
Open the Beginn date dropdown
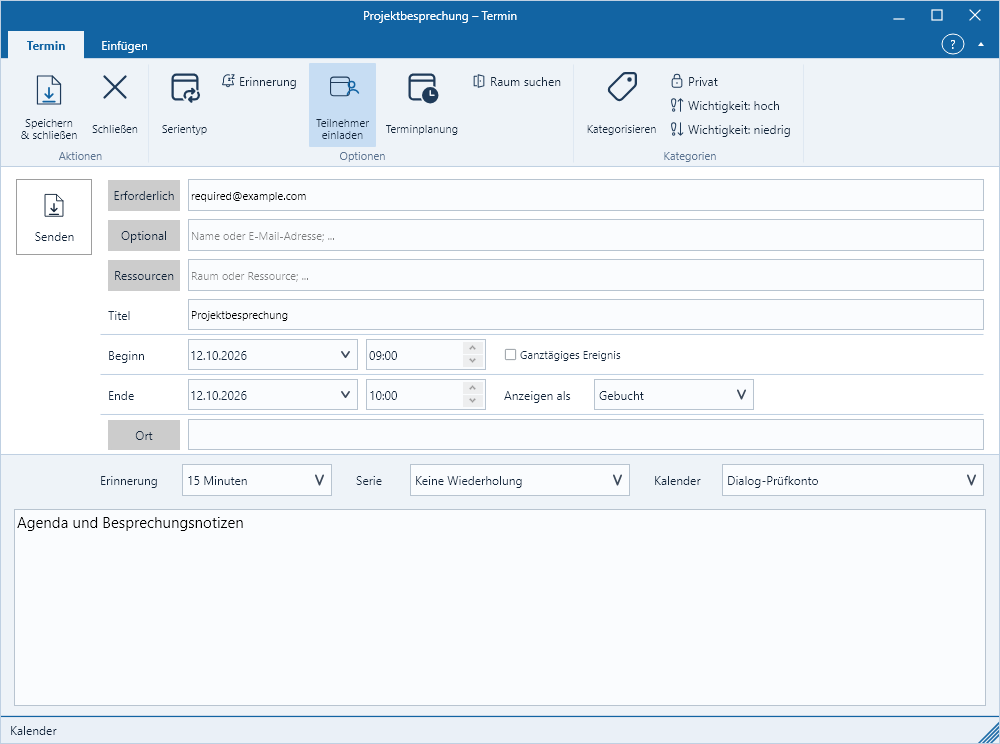click(345, 355)
